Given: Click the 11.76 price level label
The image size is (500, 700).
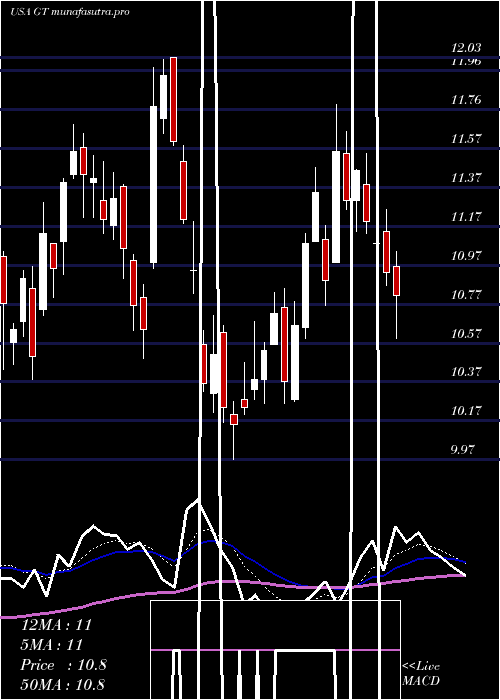Looking at the screenshot, I should coord(466,99).
